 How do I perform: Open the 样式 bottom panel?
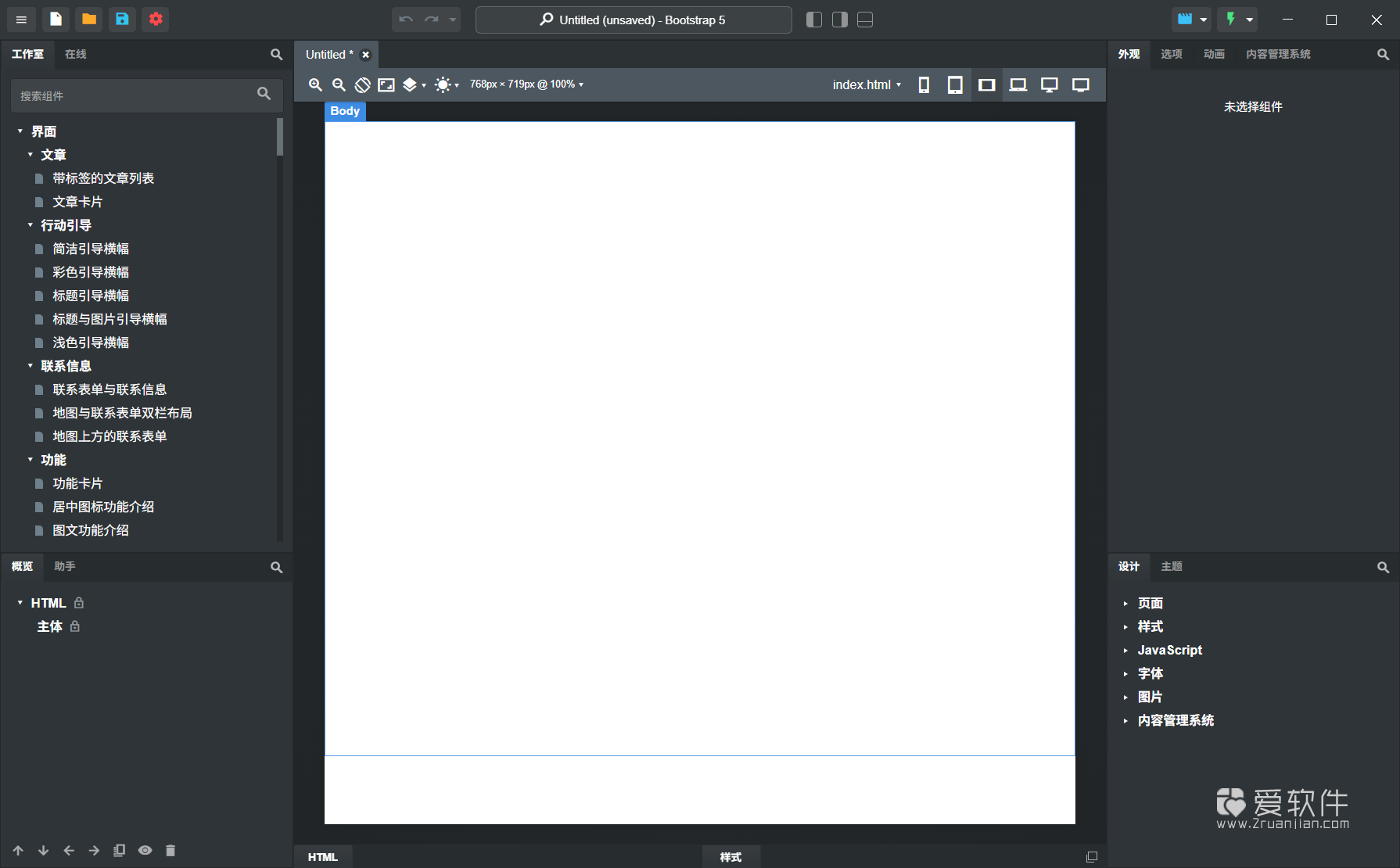731,857
